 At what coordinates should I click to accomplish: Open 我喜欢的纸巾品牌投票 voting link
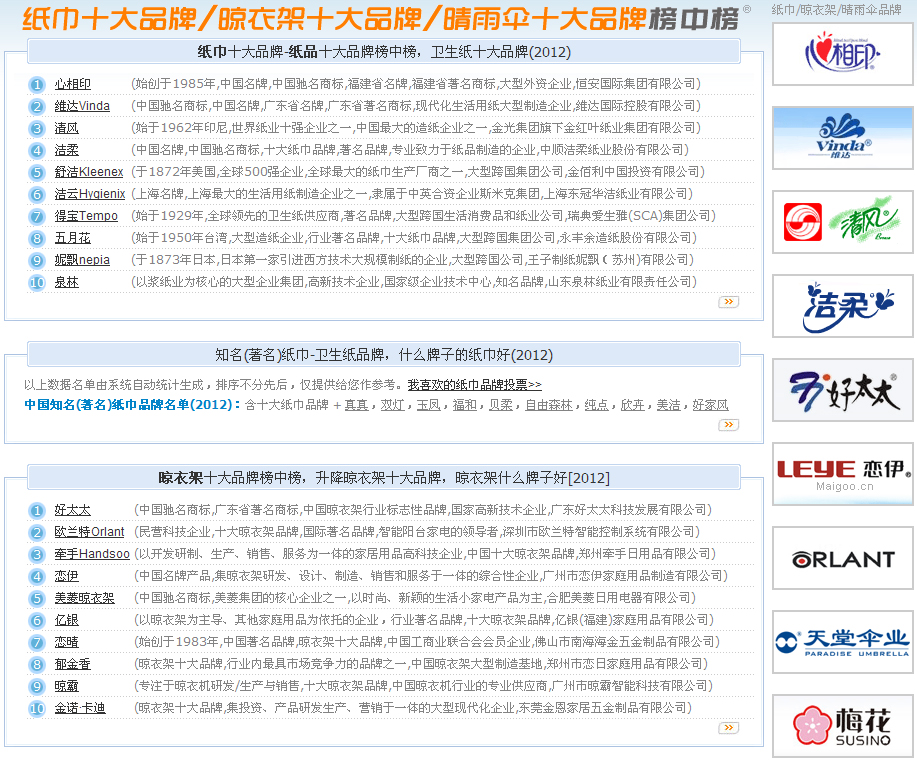click(474, 384)
